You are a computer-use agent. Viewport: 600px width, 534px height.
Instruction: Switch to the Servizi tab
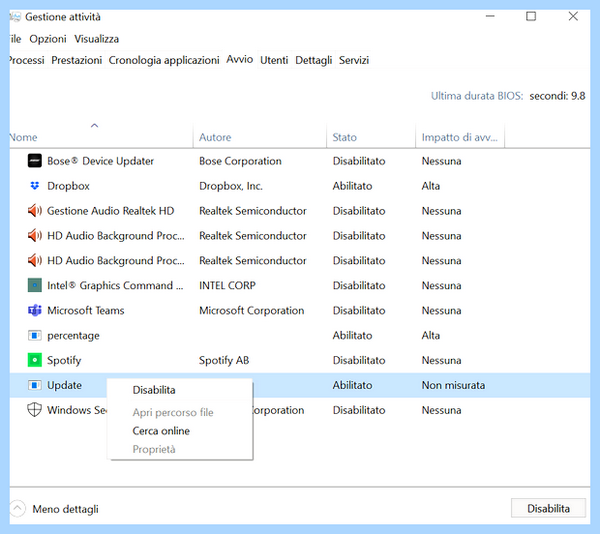pyautogui.click(x=354, y=60)
